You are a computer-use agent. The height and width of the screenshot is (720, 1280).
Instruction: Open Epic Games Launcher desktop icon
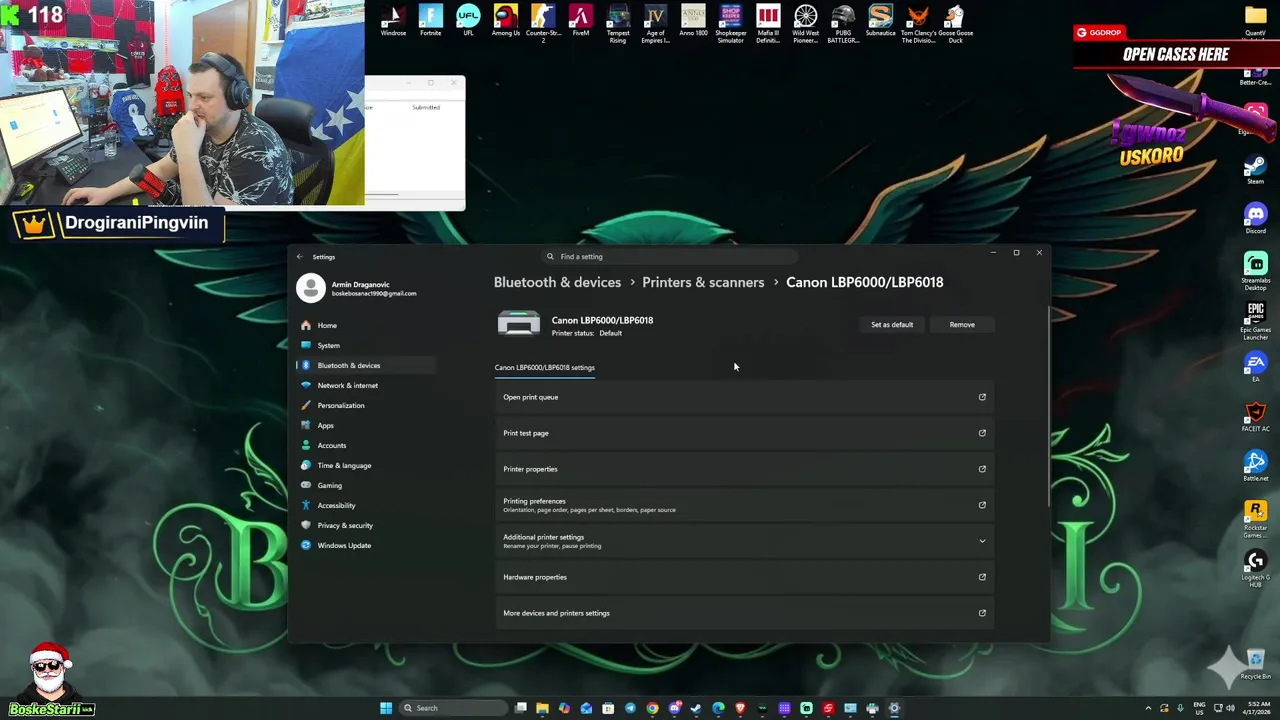1255,320
